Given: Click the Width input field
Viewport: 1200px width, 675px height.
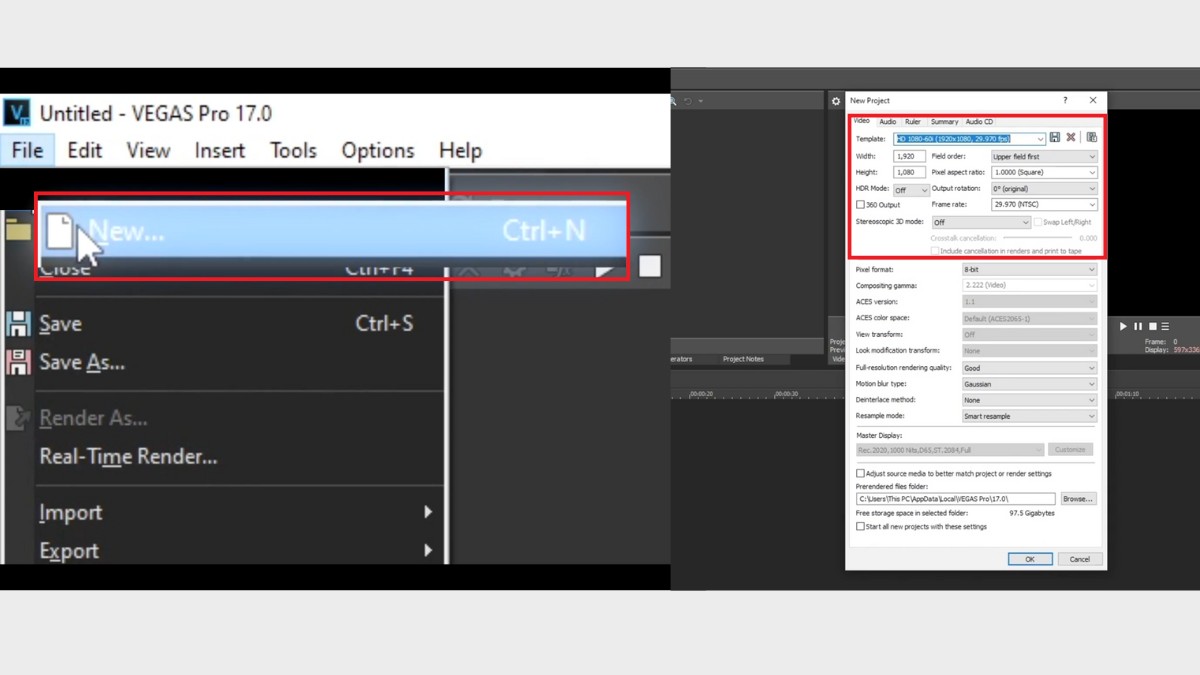Looking at the screenshot, I should pos(909,157).
